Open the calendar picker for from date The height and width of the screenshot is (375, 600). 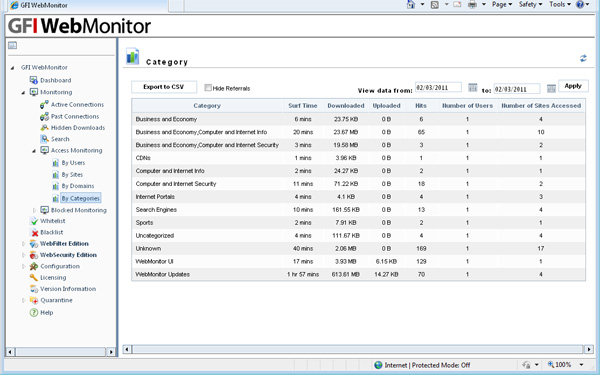coord(473,88)
